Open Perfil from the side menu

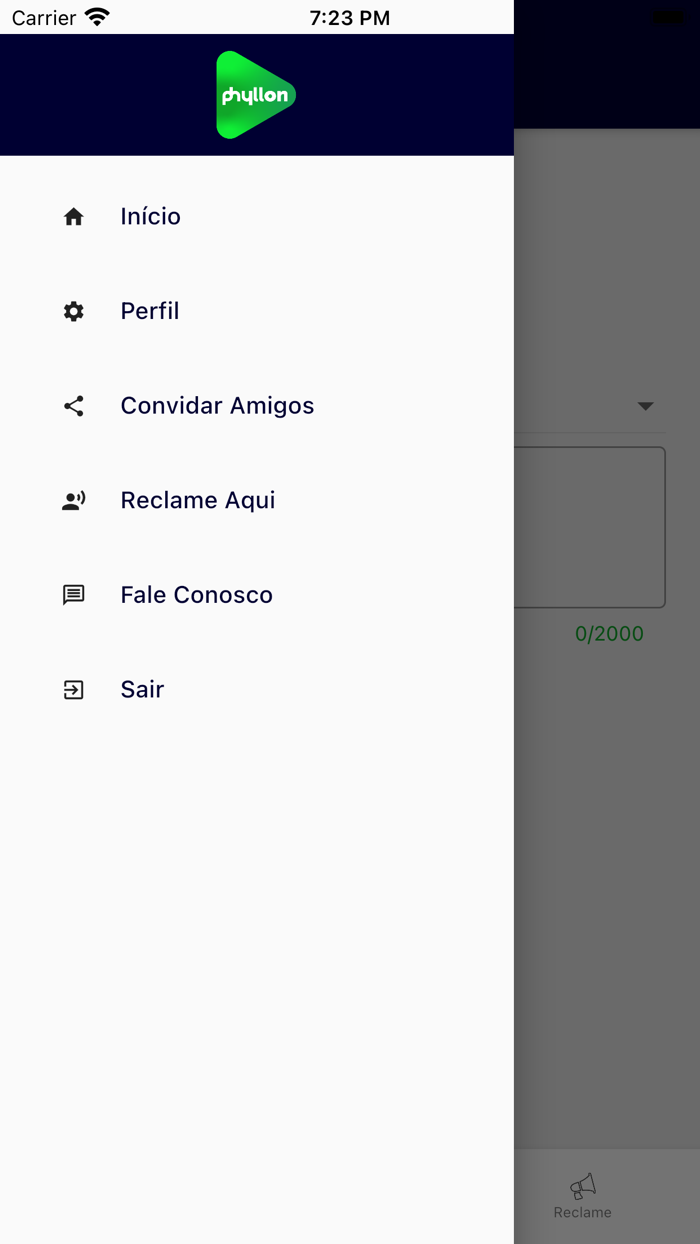(x=149, y=311)
